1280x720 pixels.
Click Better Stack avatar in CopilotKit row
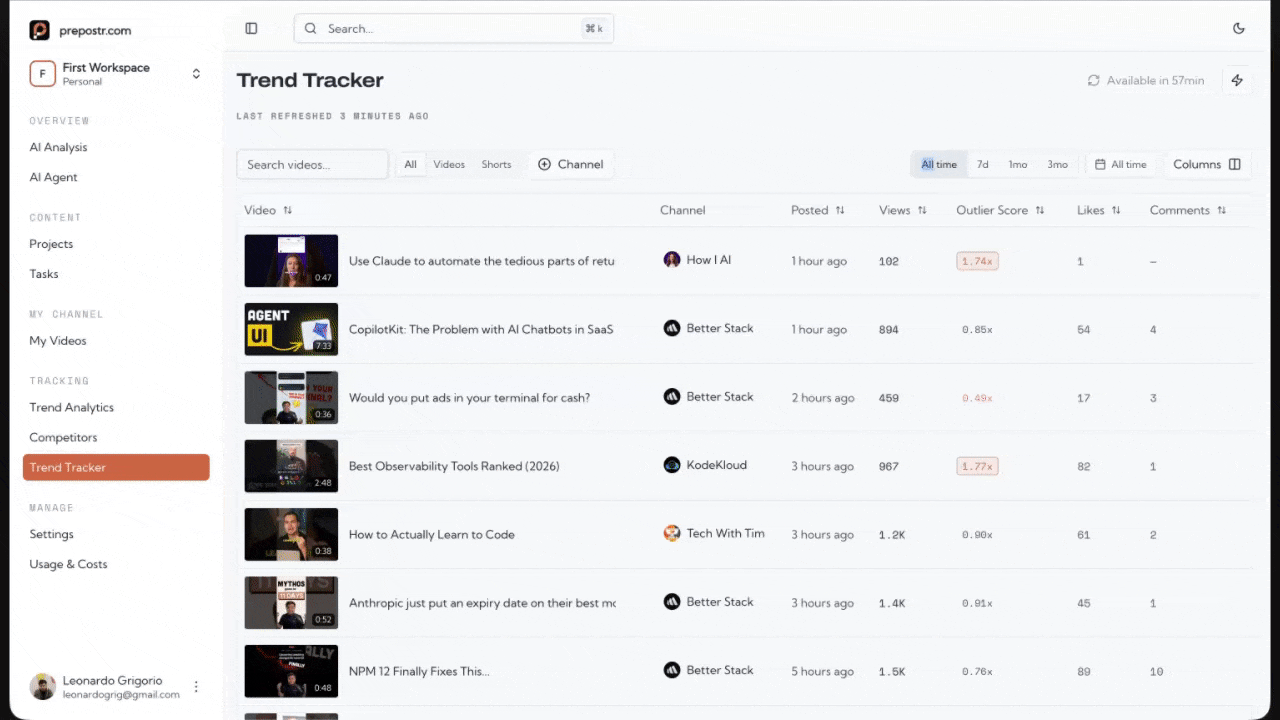point(672,328)
